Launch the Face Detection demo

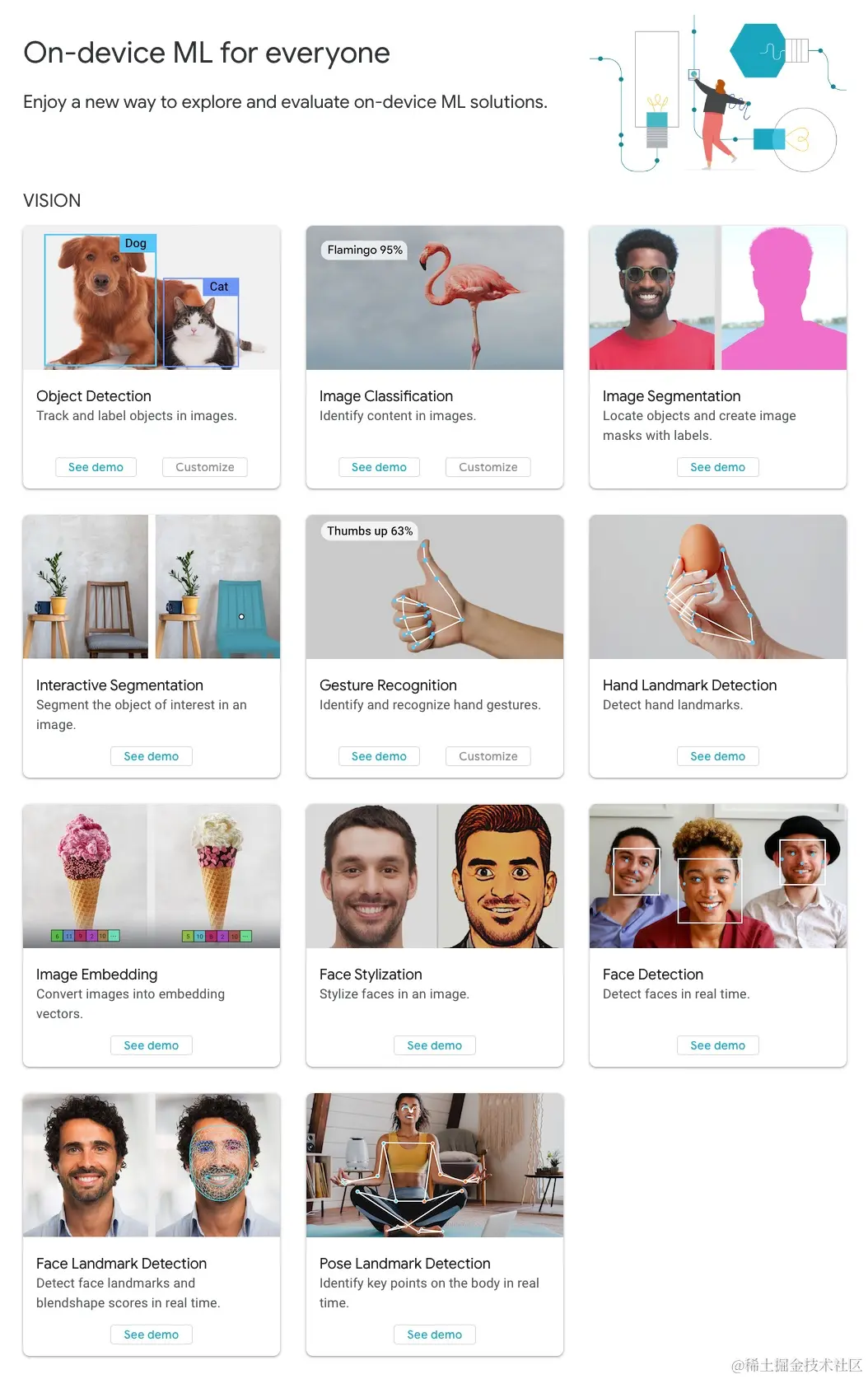(x=718, y=1045)
